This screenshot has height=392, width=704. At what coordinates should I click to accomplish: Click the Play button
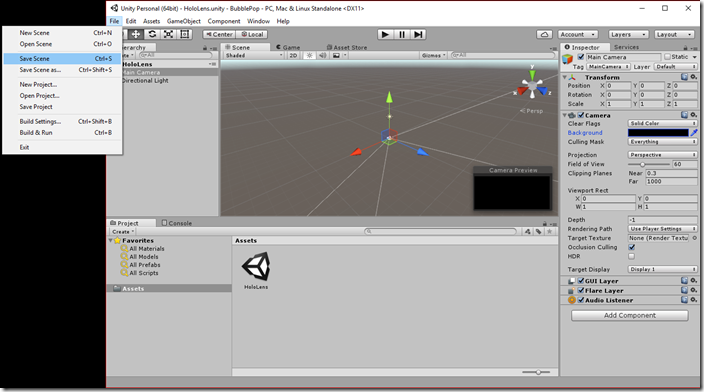click(385, 34)
